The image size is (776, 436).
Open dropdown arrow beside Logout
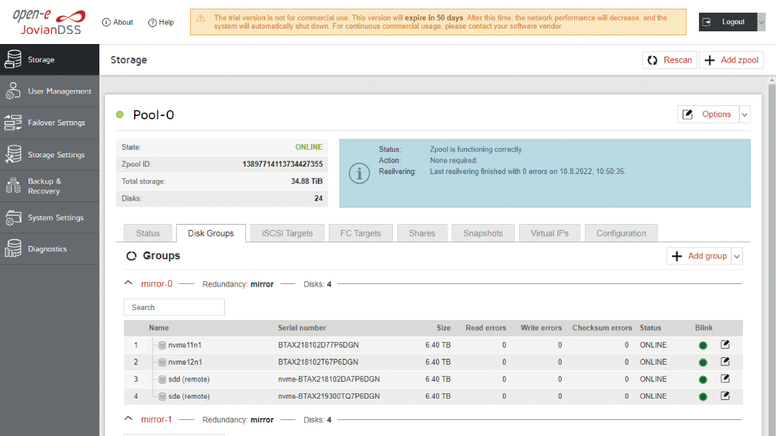762,22
